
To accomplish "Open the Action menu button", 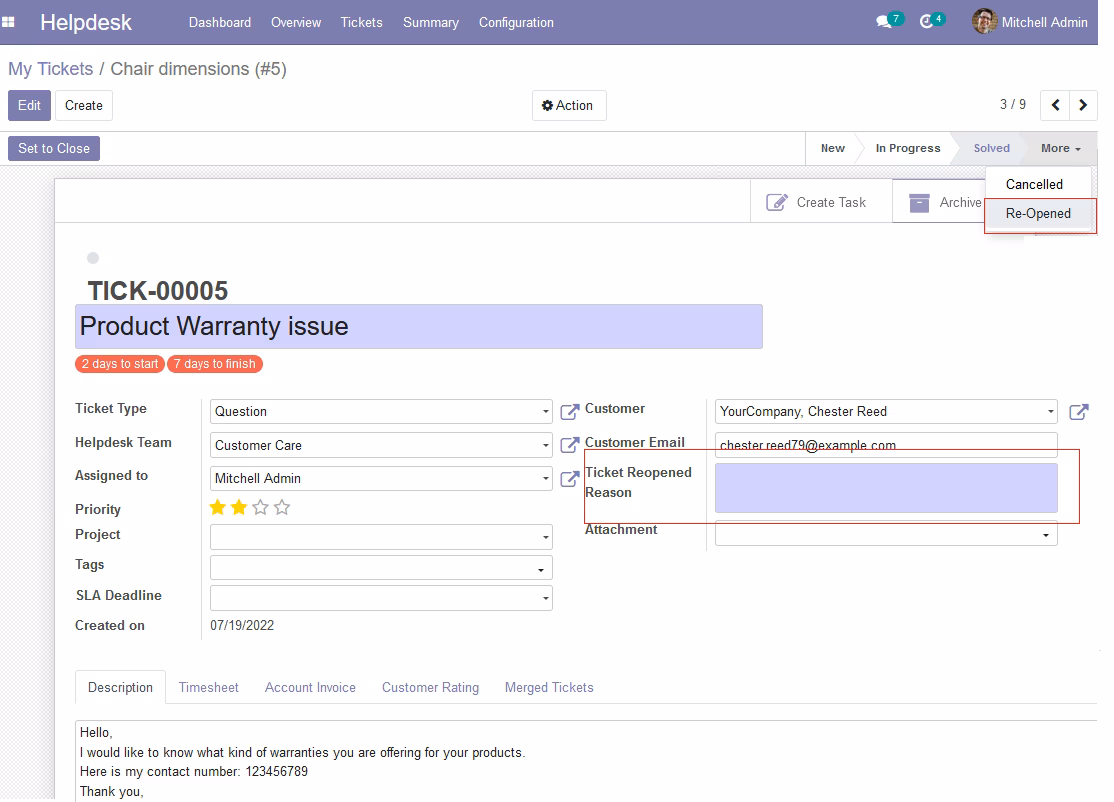I will point(568,105).
